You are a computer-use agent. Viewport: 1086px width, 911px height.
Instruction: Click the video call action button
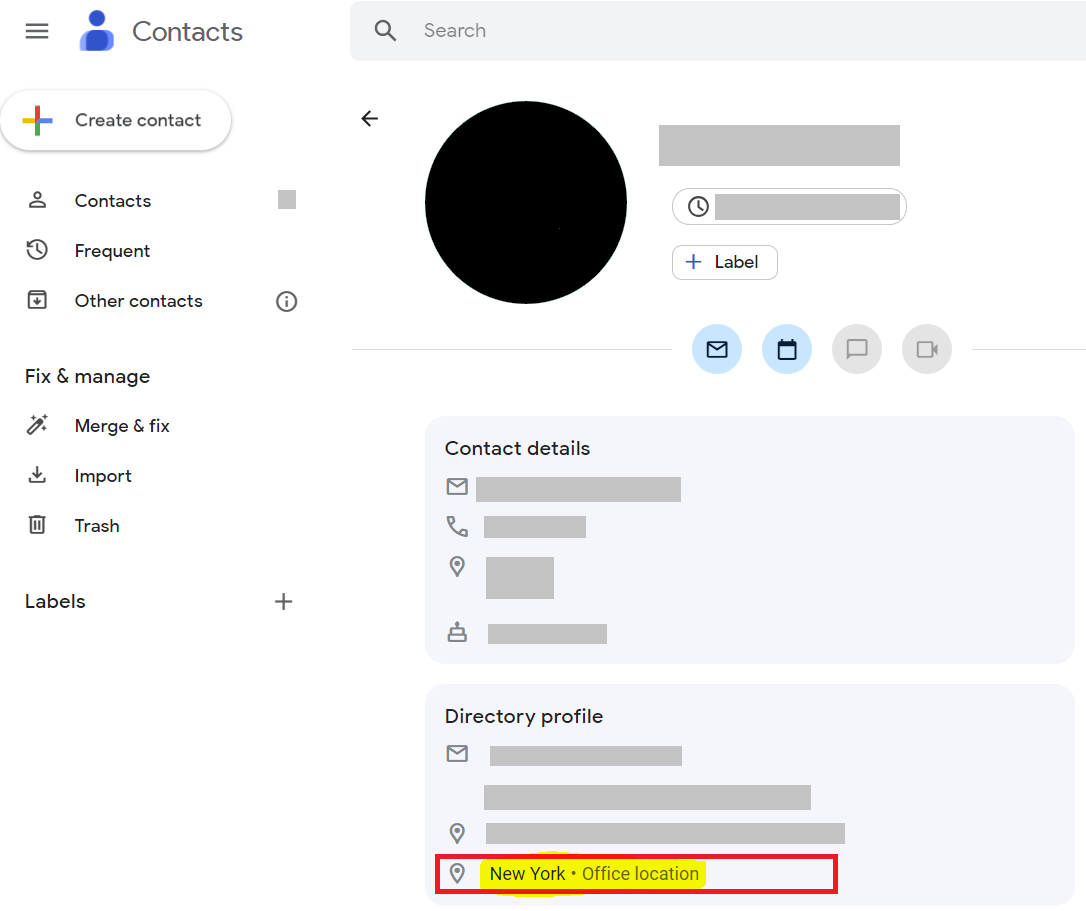point(927,349)
